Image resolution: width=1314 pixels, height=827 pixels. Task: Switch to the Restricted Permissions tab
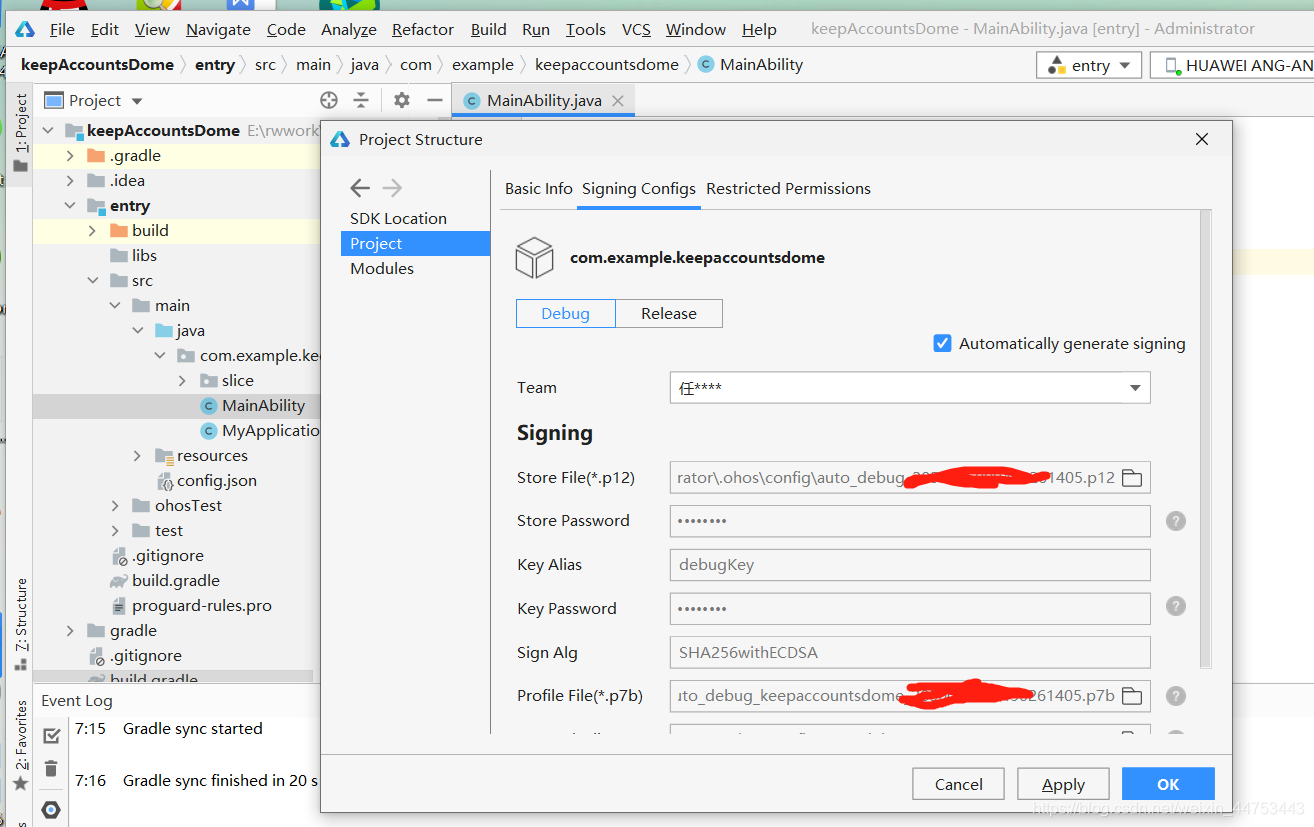click(788, 188)
